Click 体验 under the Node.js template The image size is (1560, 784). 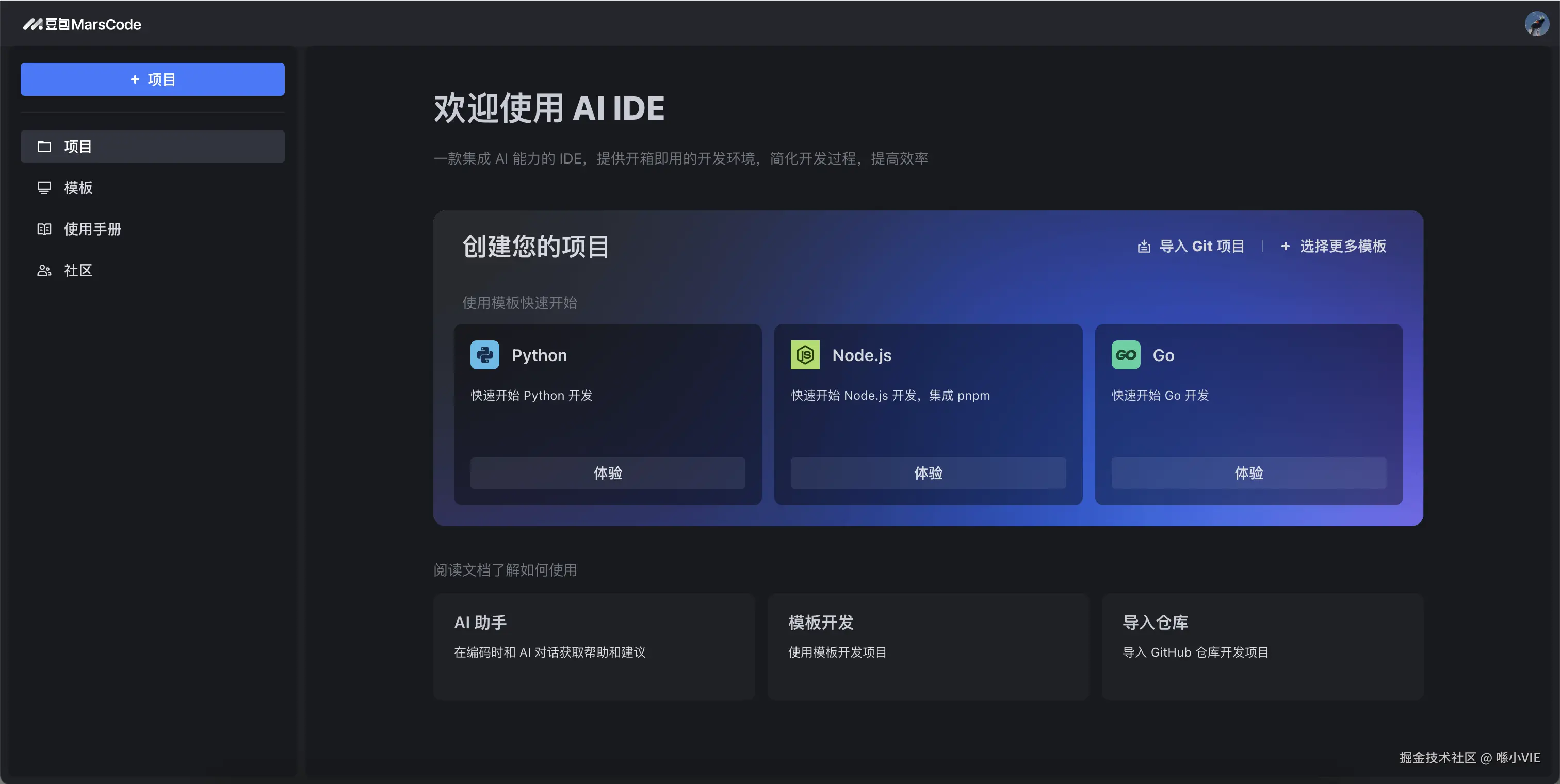tap(928, 473)
